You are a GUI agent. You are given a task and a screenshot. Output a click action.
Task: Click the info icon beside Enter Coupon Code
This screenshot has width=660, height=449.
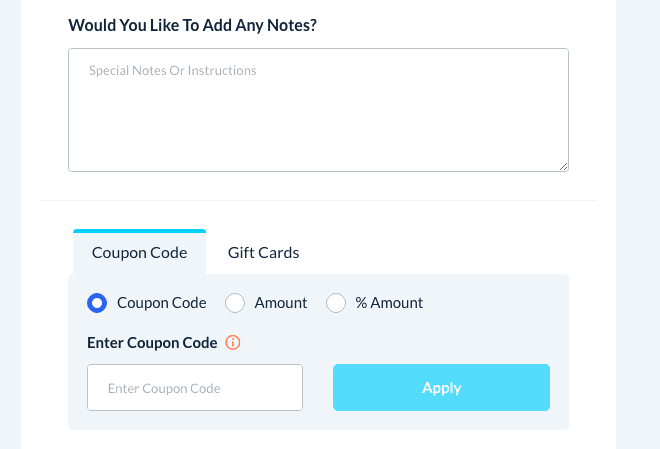pyautogui.click(x=233, y=343)
